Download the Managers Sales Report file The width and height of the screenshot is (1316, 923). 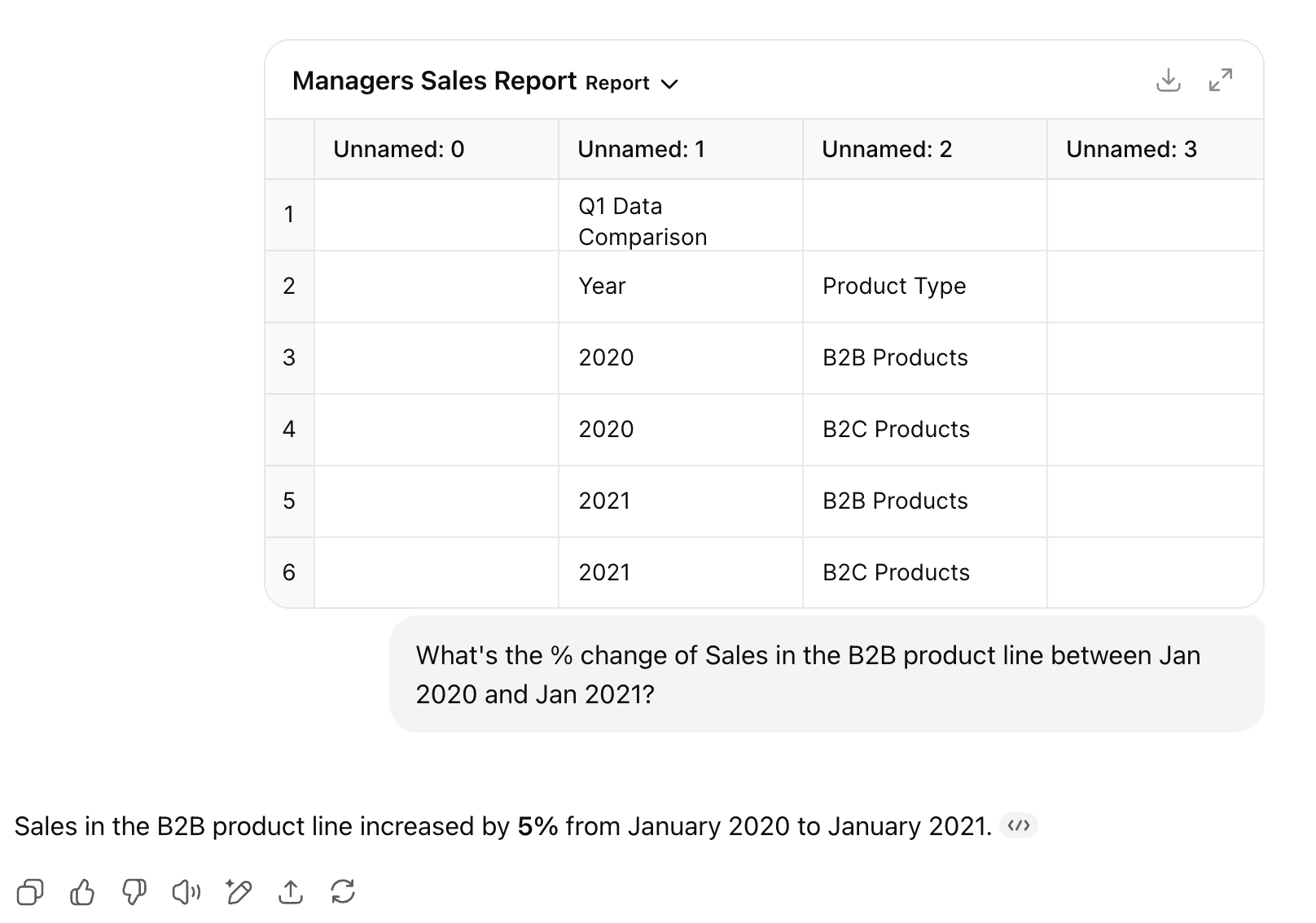pos(1168,81)
